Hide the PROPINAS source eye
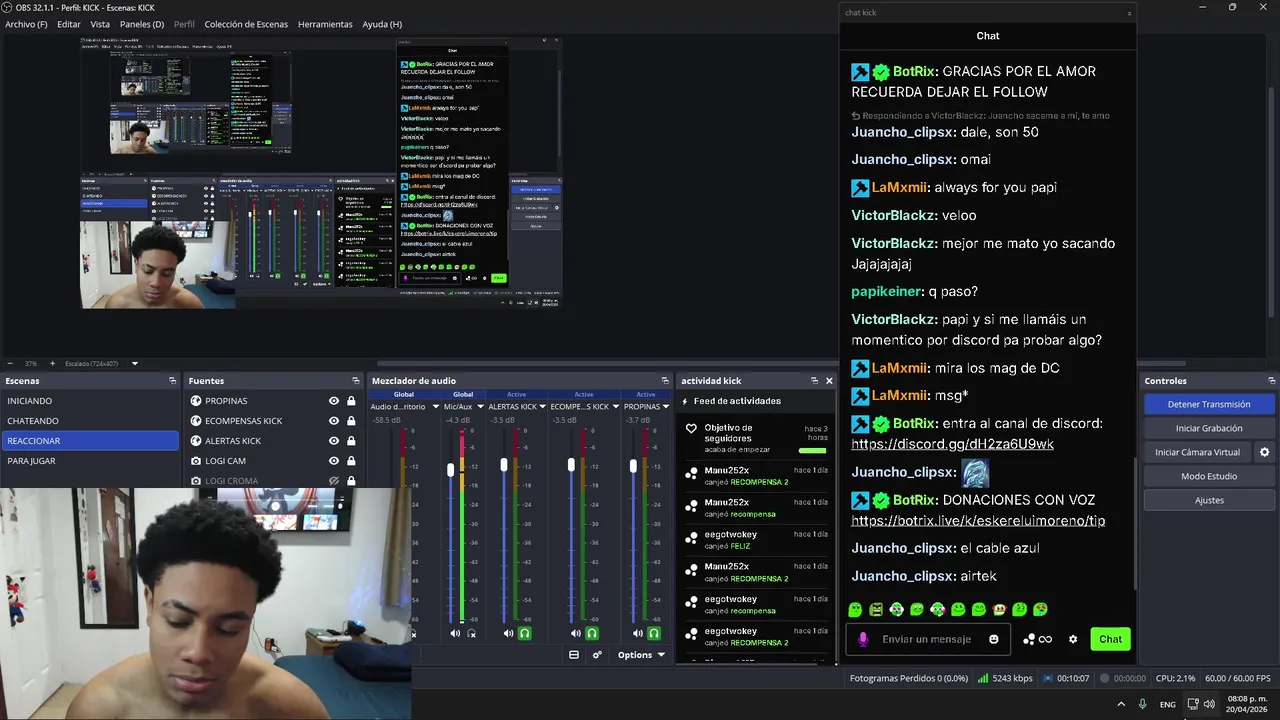The width and height of the screenshot is (1280, 720). tap(334, 401)
